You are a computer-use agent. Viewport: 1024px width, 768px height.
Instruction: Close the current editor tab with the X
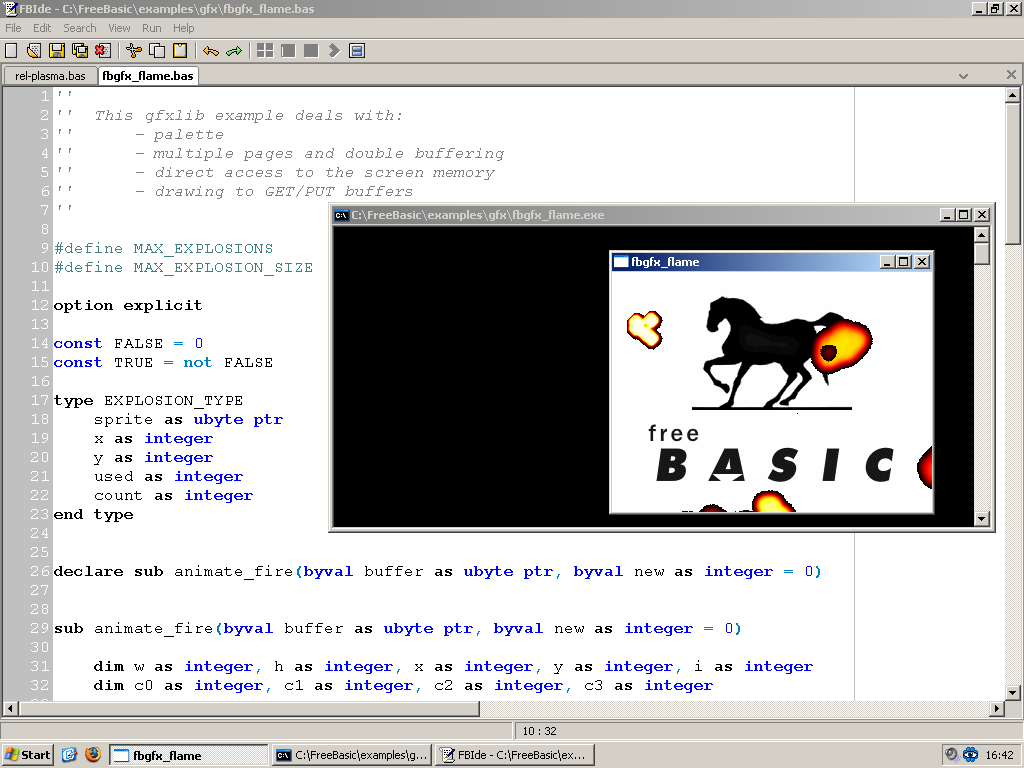(1011, 76)
